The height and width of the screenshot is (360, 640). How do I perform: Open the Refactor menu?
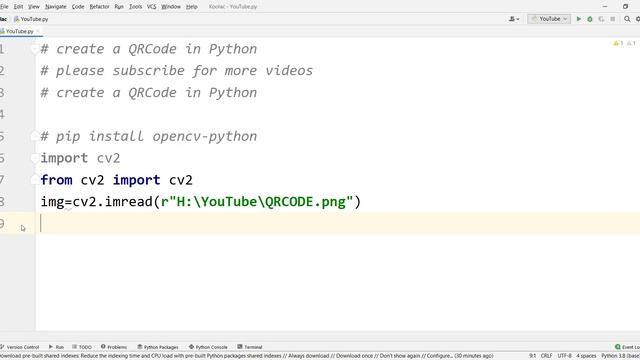click(x=99, y=7)
